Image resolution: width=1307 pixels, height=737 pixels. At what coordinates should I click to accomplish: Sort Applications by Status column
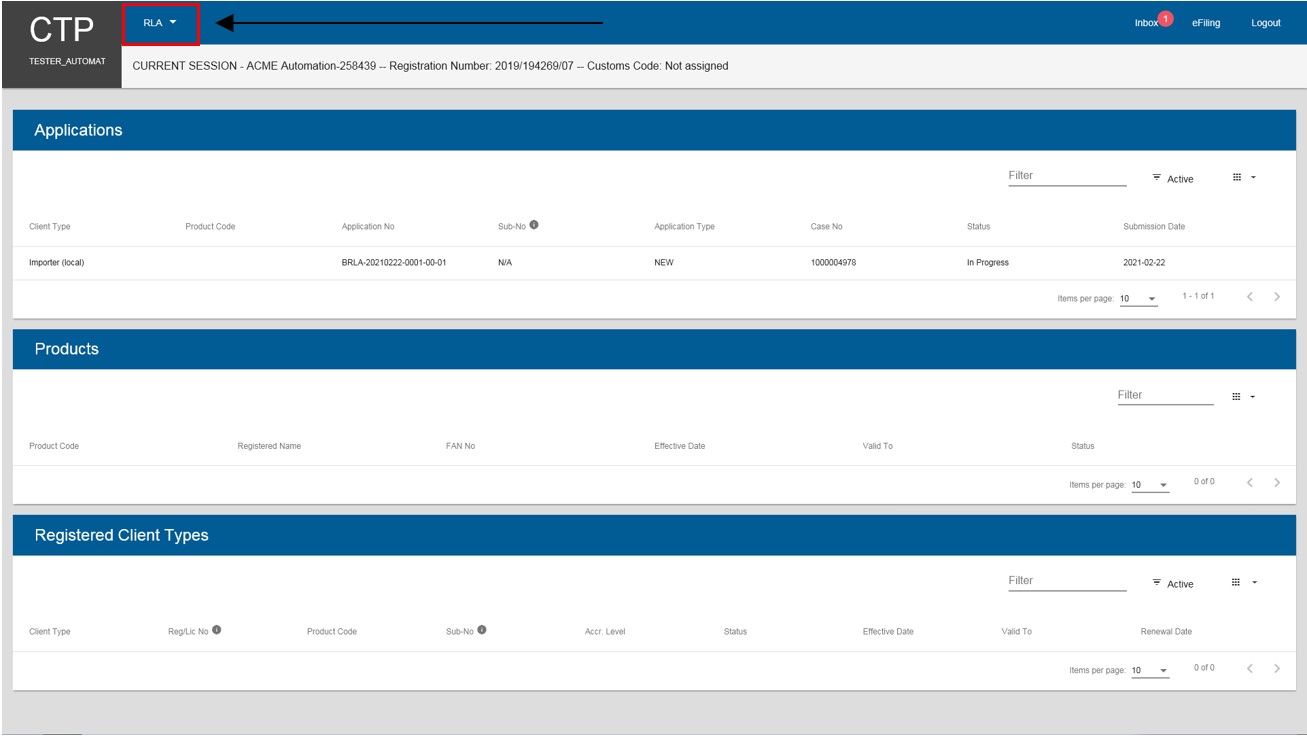[x=978, y=227]
